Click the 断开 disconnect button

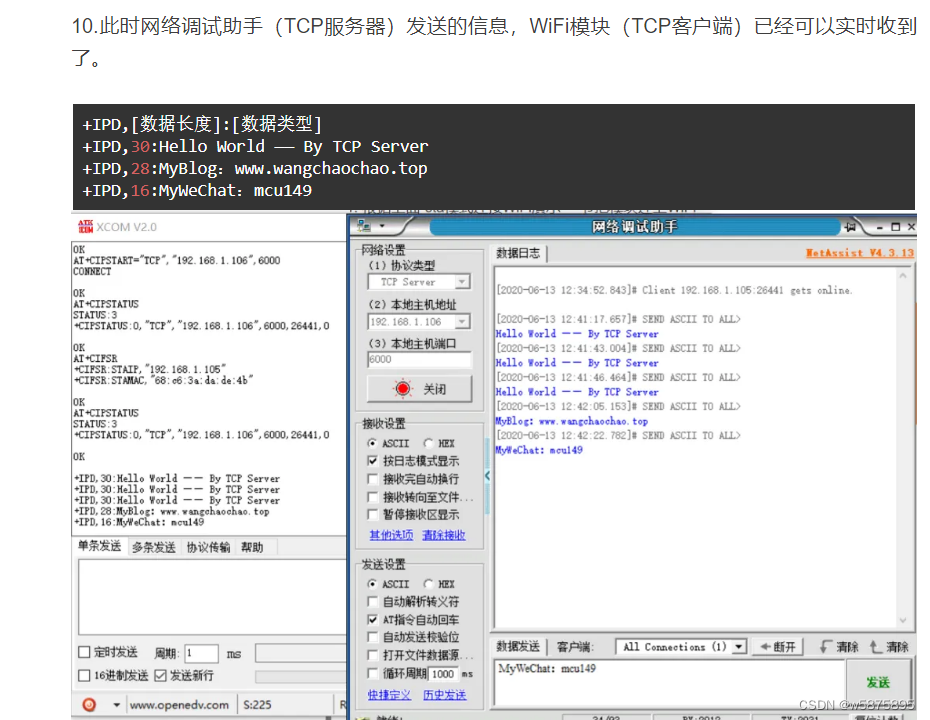pyautogui.click(x=778, y=646)
